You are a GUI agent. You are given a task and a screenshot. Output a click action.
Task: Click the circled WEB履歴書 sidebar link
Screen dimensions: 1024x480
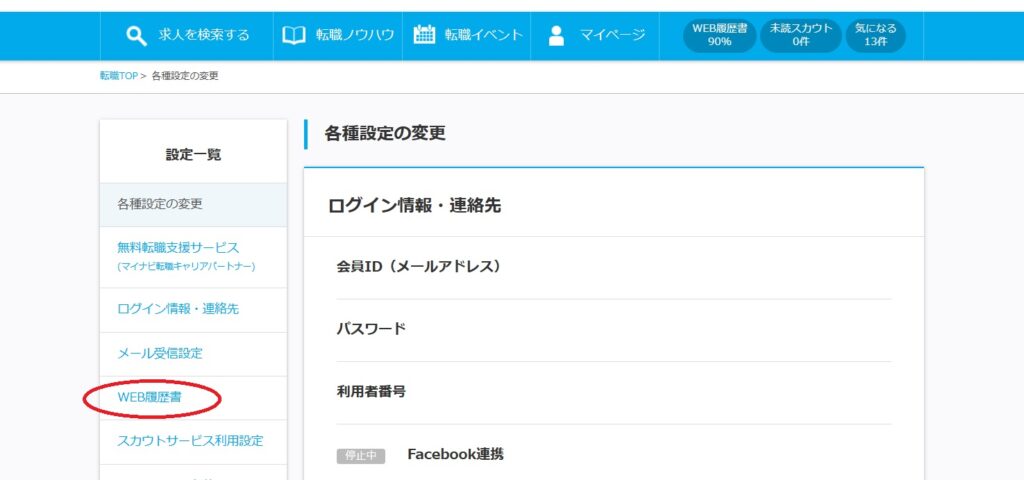[151, 397]
